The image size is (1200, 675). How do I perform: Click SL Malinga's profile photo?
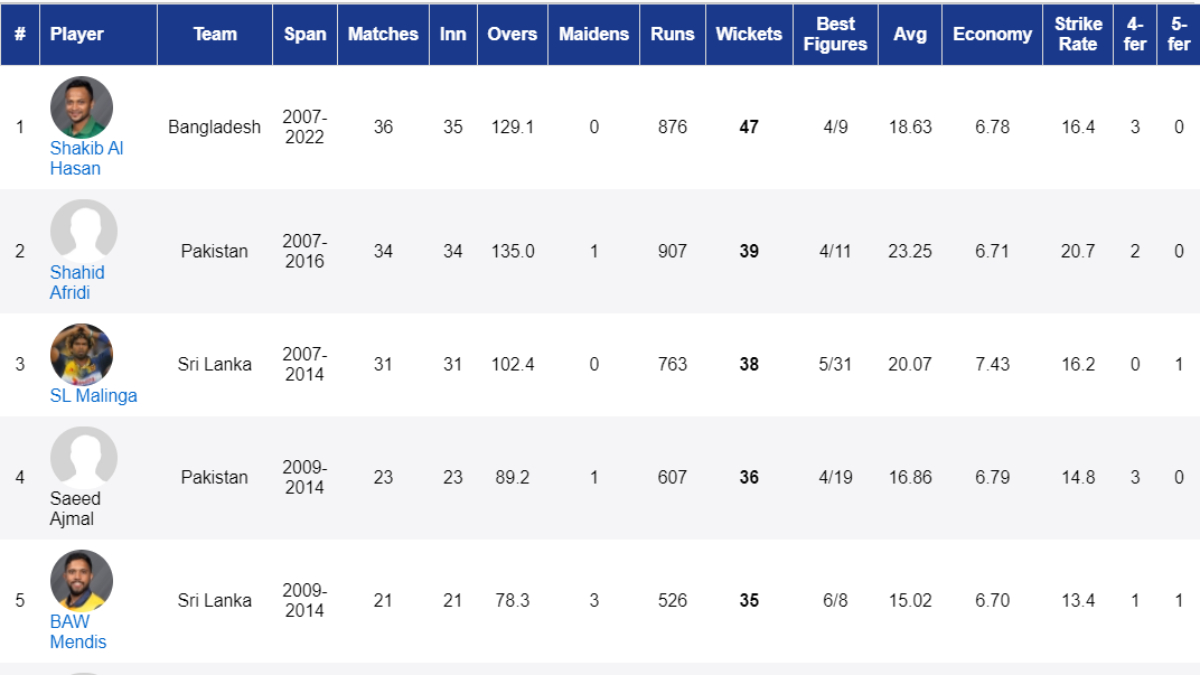coord(81,355)
